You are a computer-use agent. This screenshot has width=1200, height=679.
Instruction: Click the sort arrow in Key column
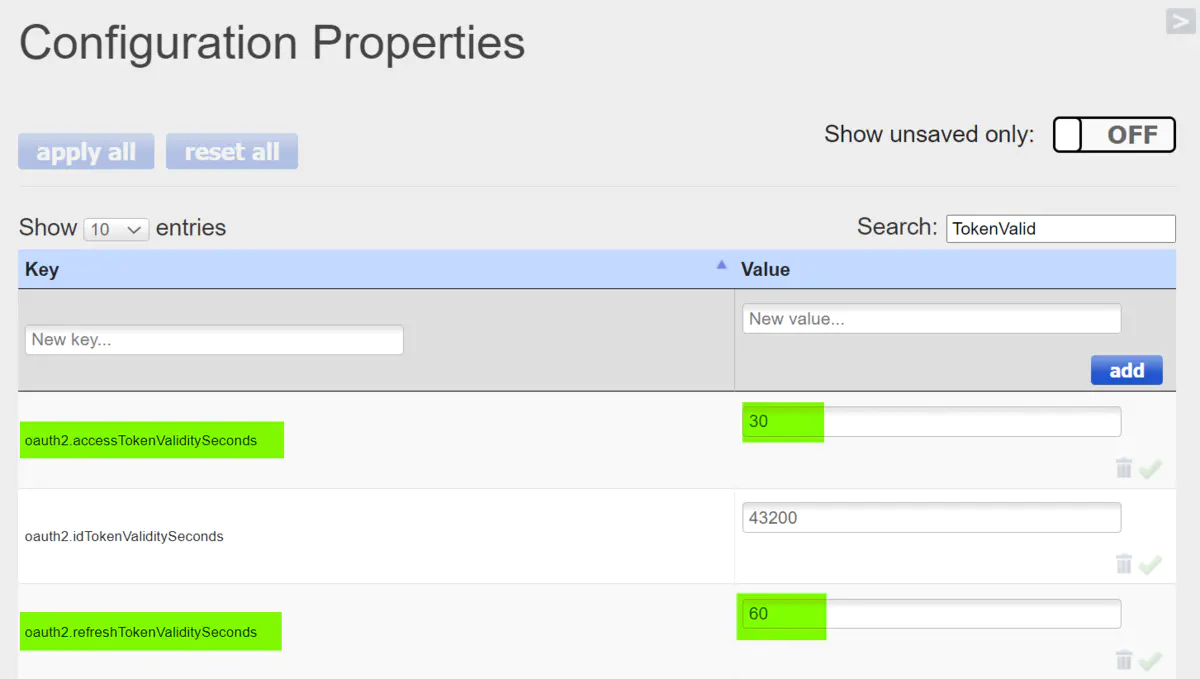(721, 265)
